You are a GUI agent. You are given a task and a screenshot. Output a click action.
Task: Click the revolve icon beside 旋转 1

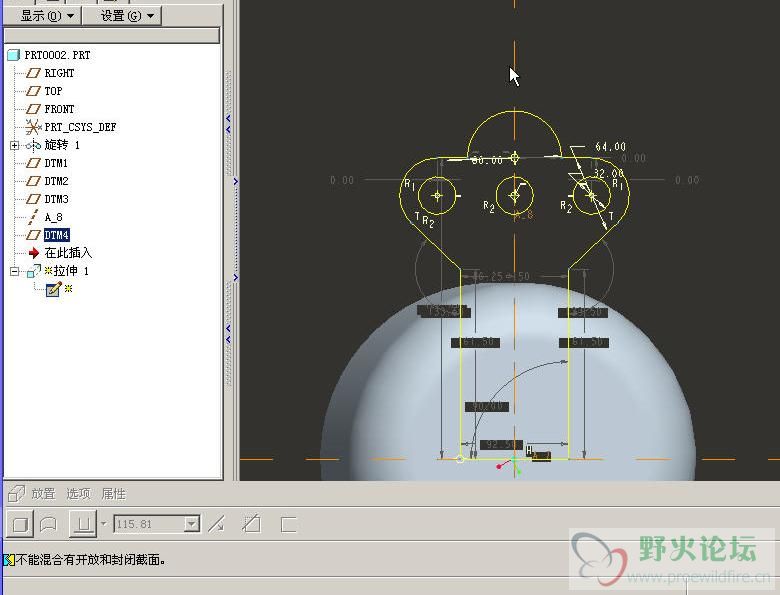(x=33, y=145)
